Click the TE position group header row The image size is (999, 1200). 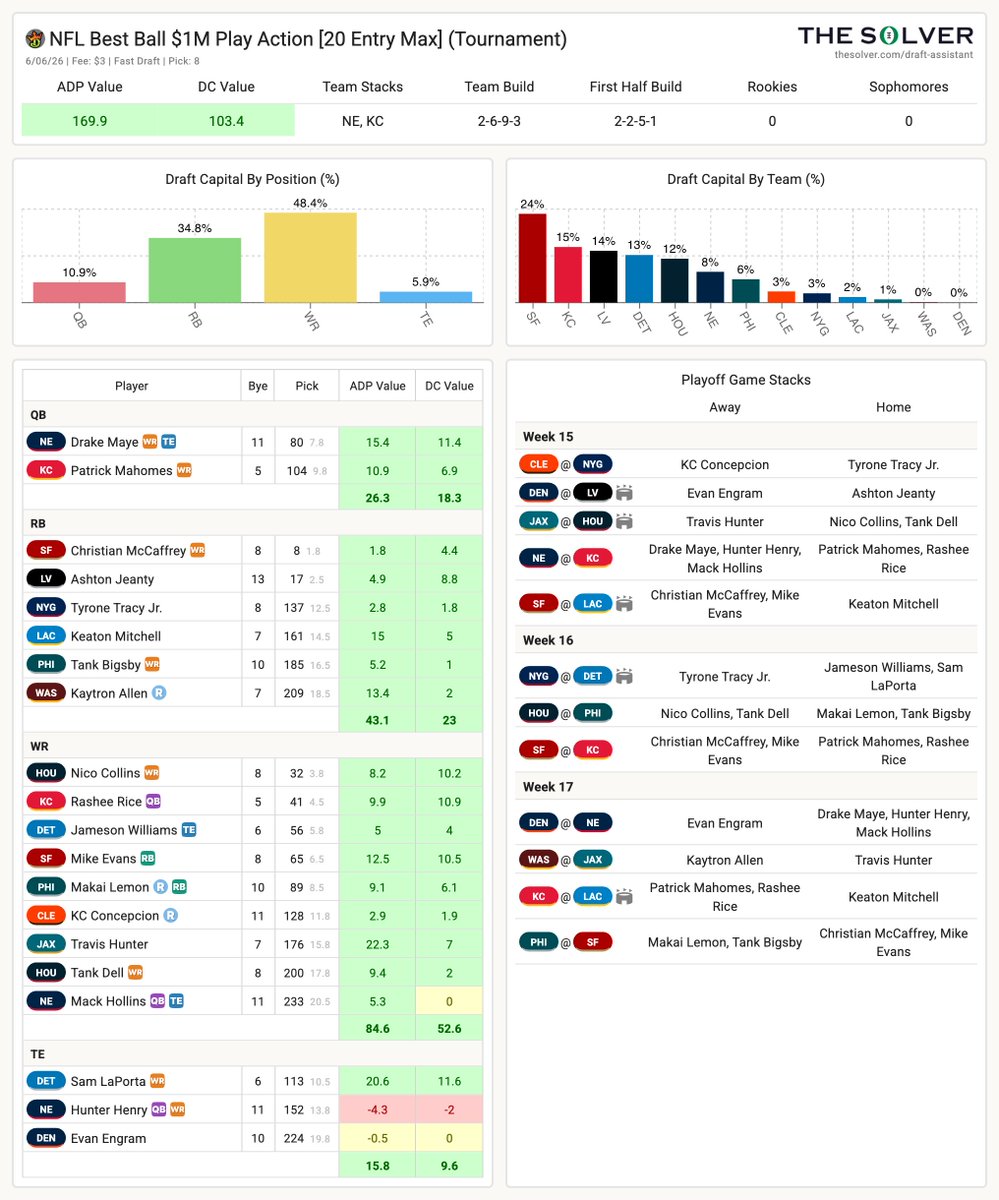pyautogui.click(x=253, y=1054)
